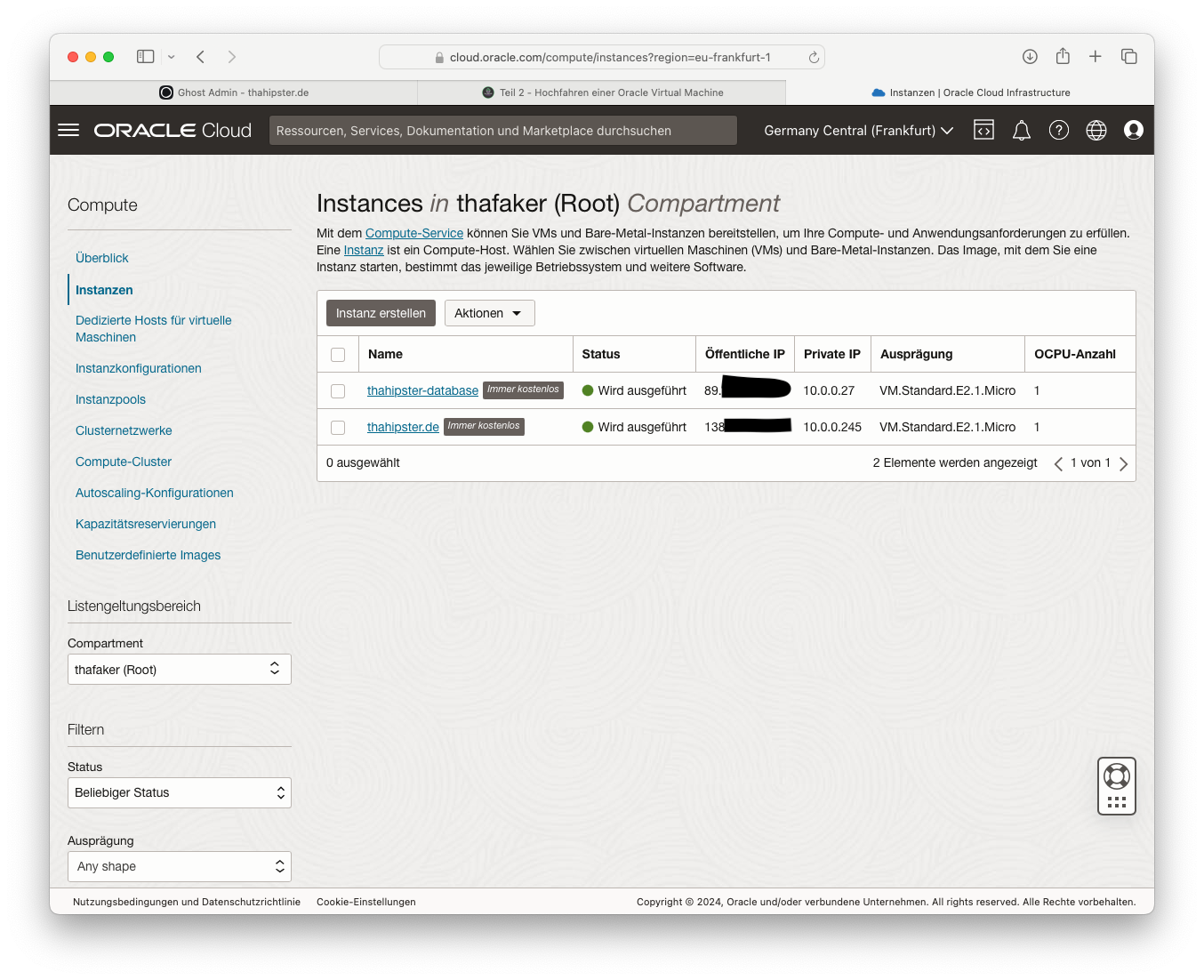Select the thahipster.de instance checkbox
The image size is (1204, 980).
(338, 428)
